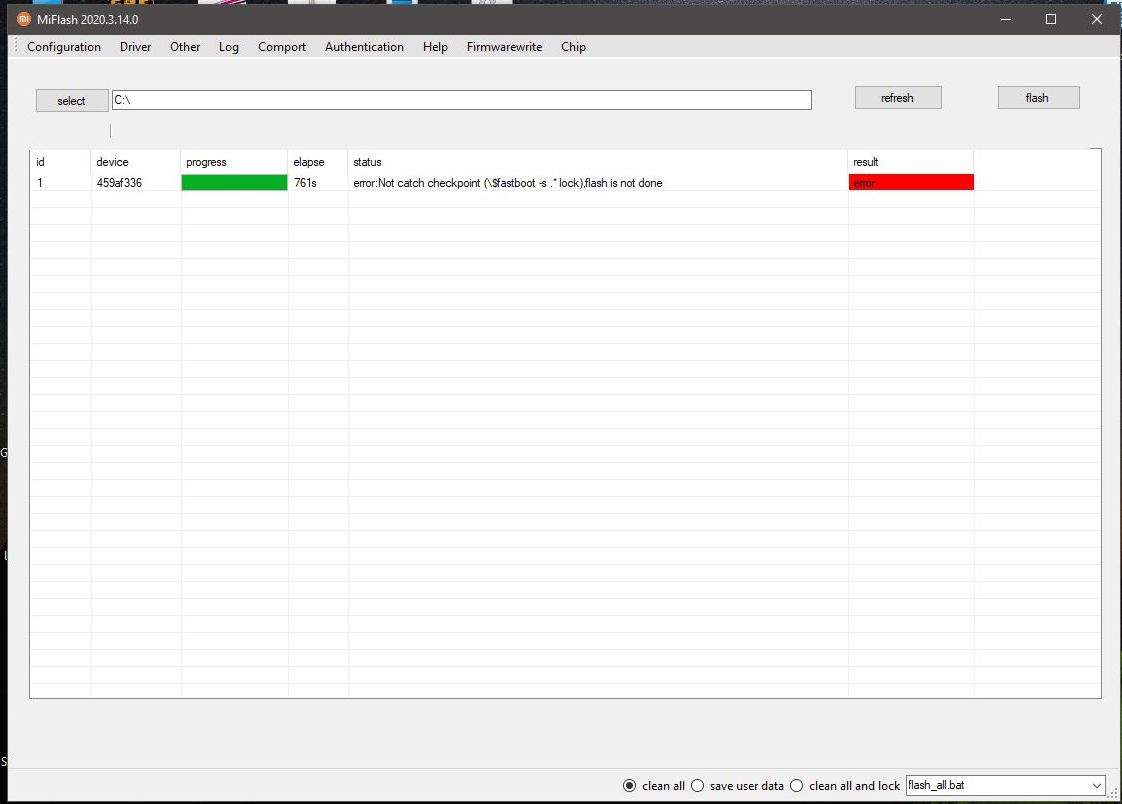Select the save user data radio option
Image resolution: width=1122 pixels, height=804 pixels.
737,785
